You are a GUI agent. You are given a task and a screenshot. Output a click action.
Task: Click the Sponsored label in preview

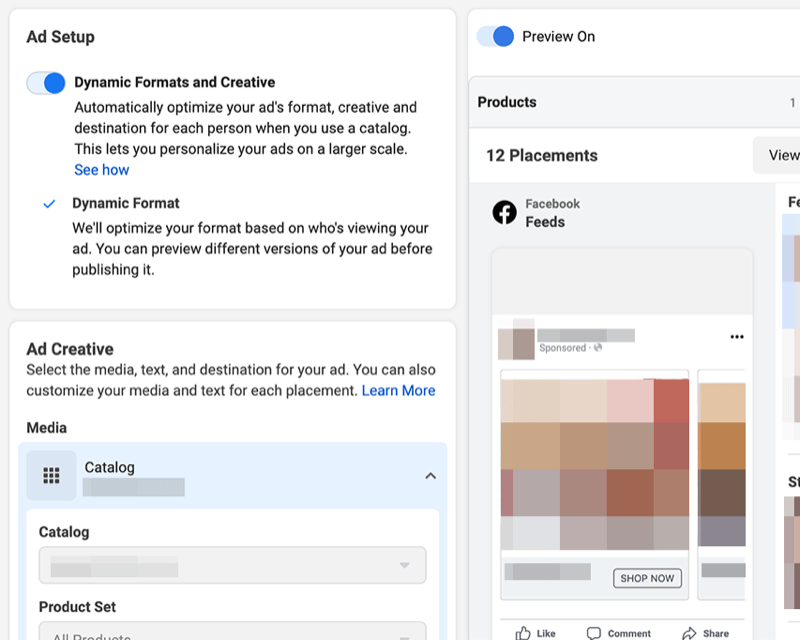562,348
